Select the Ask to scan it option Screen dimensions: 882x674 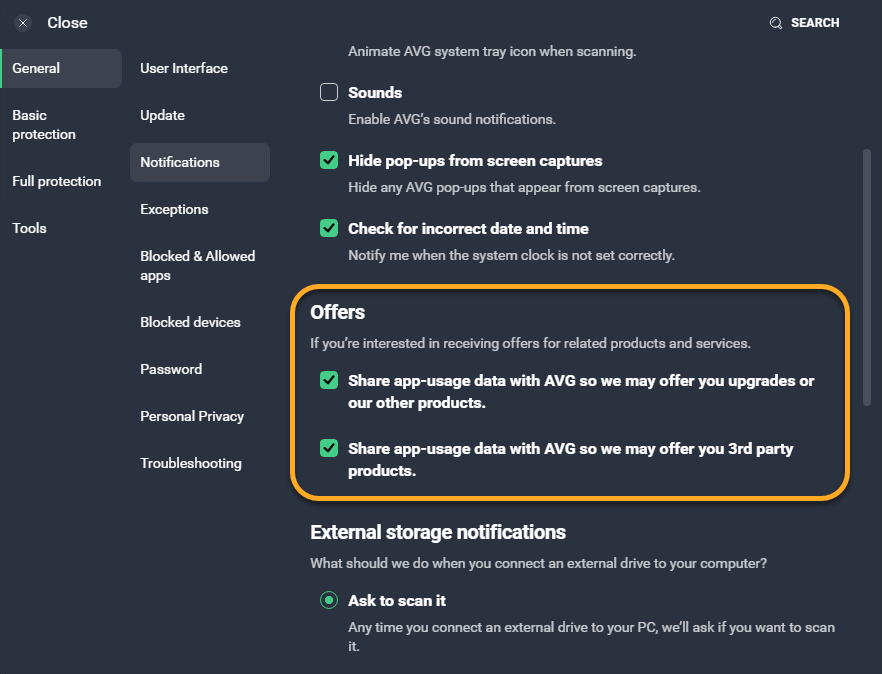pyautogui.click(x=329, y=601)
